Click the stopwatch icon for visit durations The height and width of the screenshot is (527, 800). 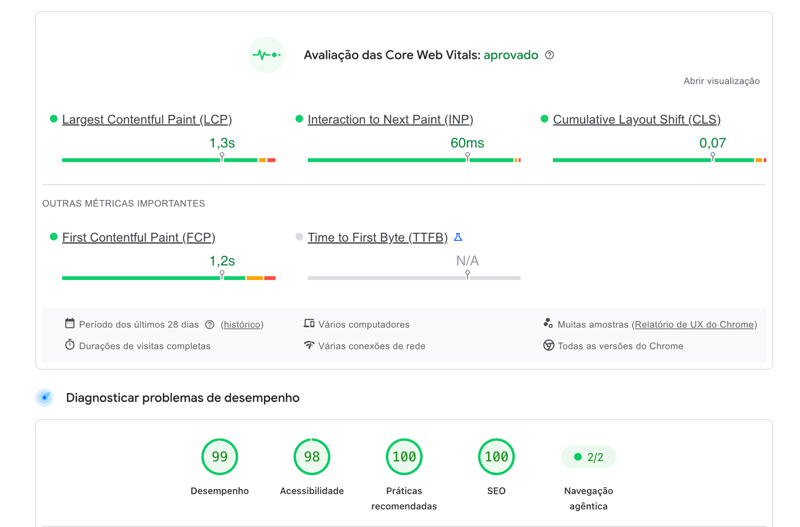point(70,345)
